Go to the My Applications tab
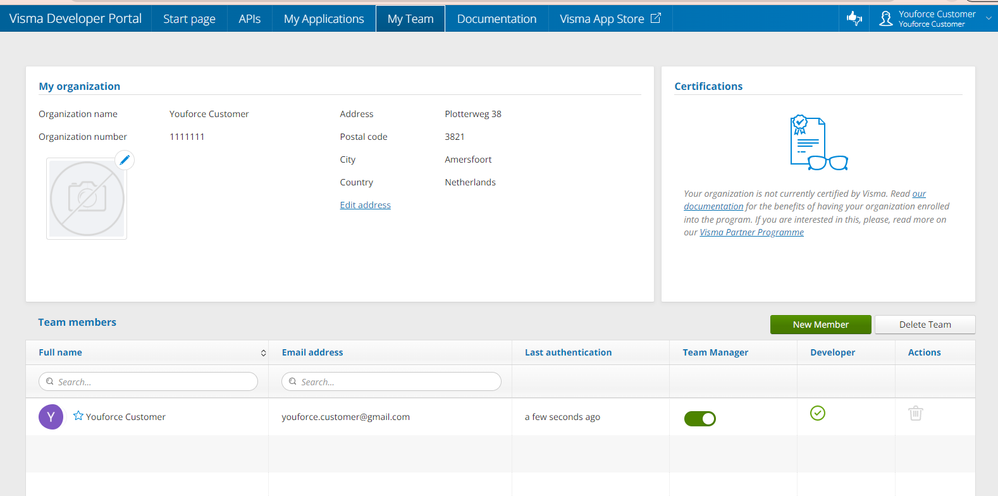Viewport: 998px width, 496px height. coord(324,18)
